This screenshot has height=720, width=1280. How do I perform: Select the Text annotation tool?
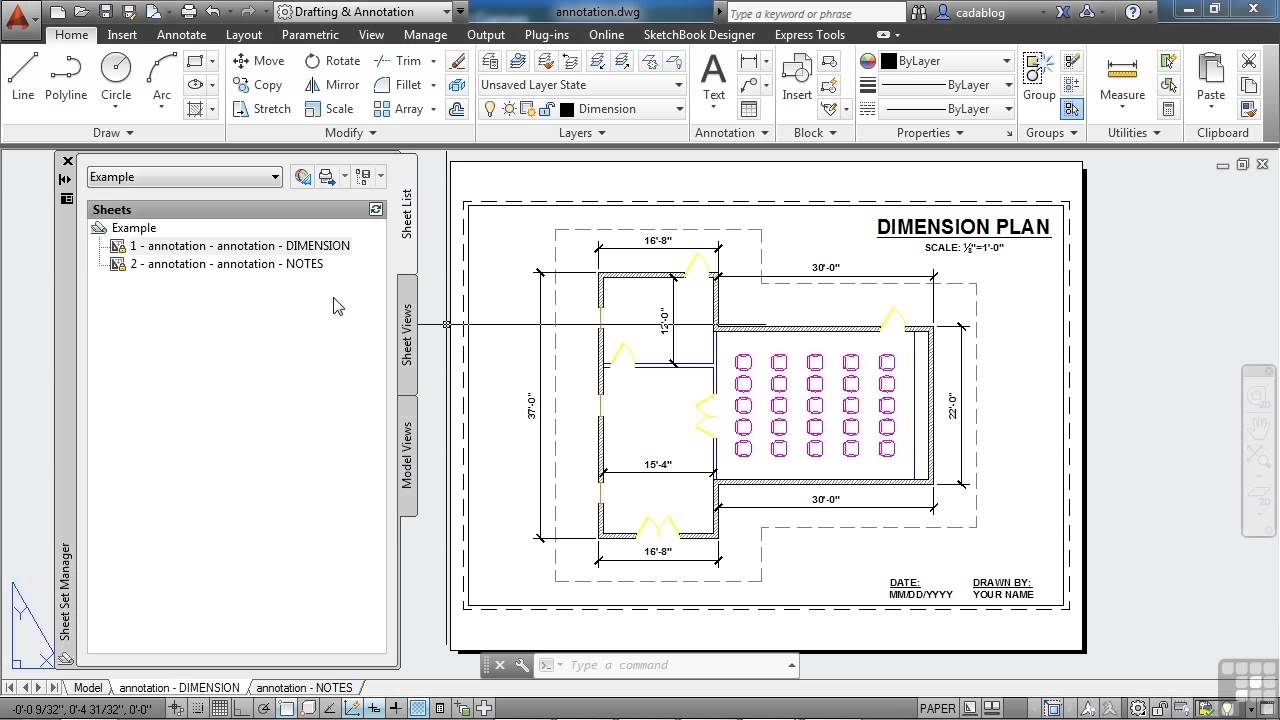713,78
